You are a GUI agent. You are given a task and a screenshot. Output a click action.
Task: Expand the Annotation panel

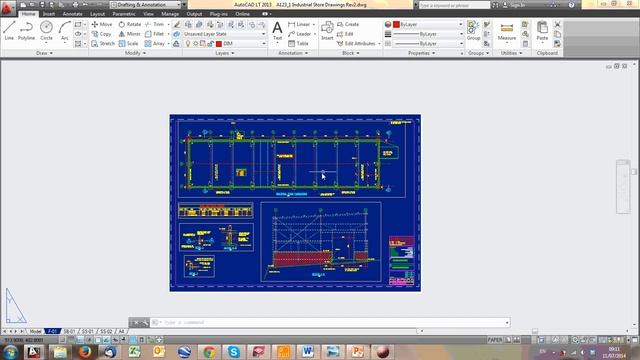[293, 53]
